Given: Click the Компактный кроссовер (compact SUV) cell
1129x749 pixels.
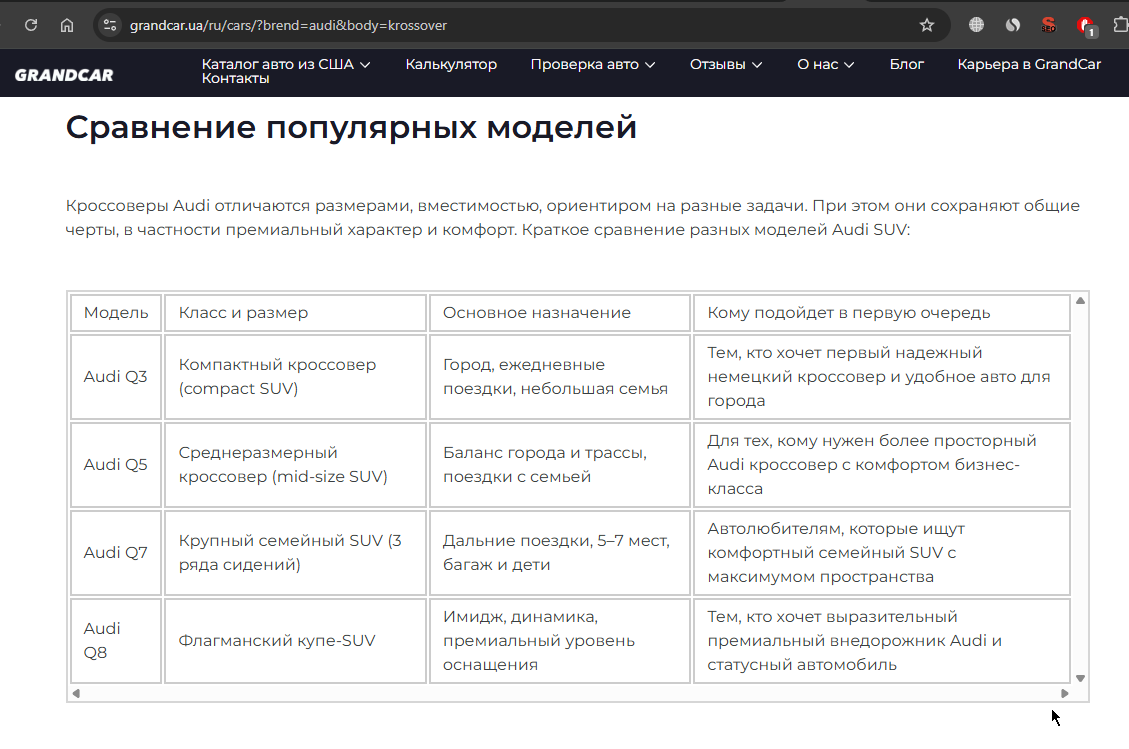Looking at the screenshot, I should pyautogui.click(x=295, y=377).
